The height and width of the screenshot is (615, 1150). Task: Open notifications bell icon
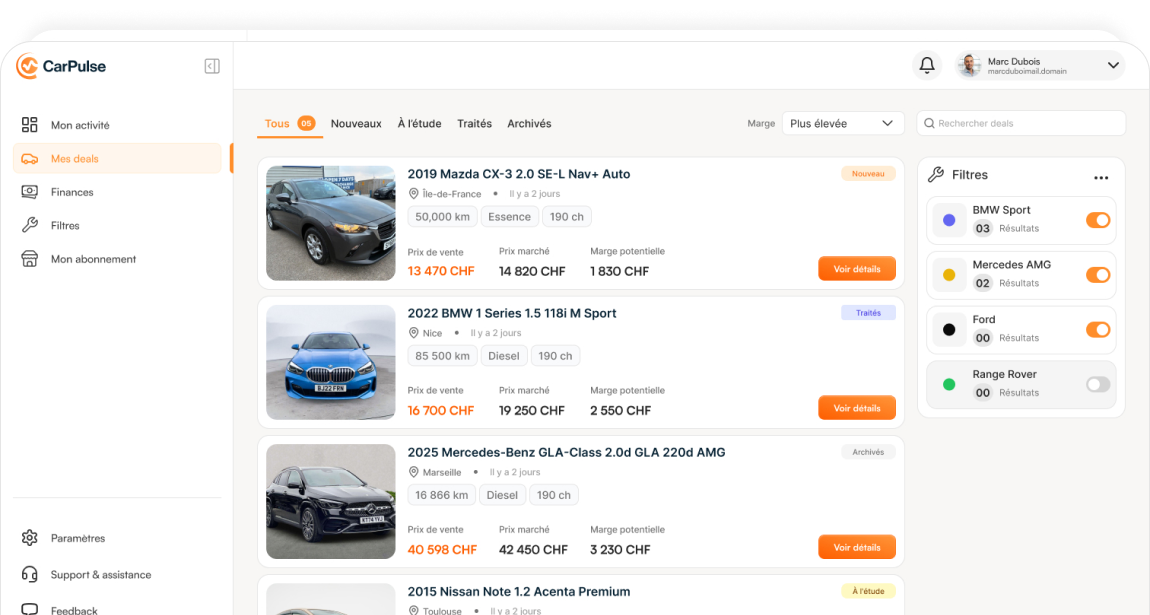tap(927, 65)
